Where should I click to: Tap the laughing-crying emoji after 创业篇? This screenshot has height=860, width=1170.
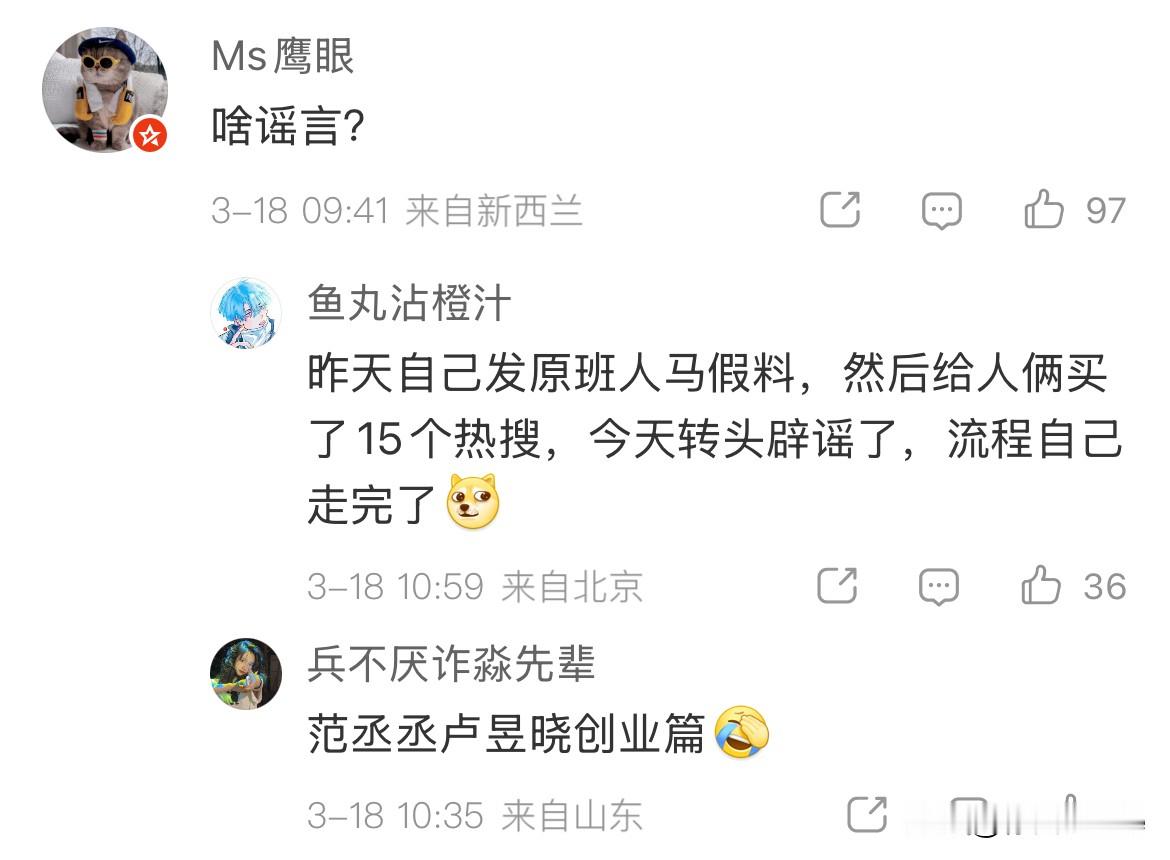(x=741, y=732)
